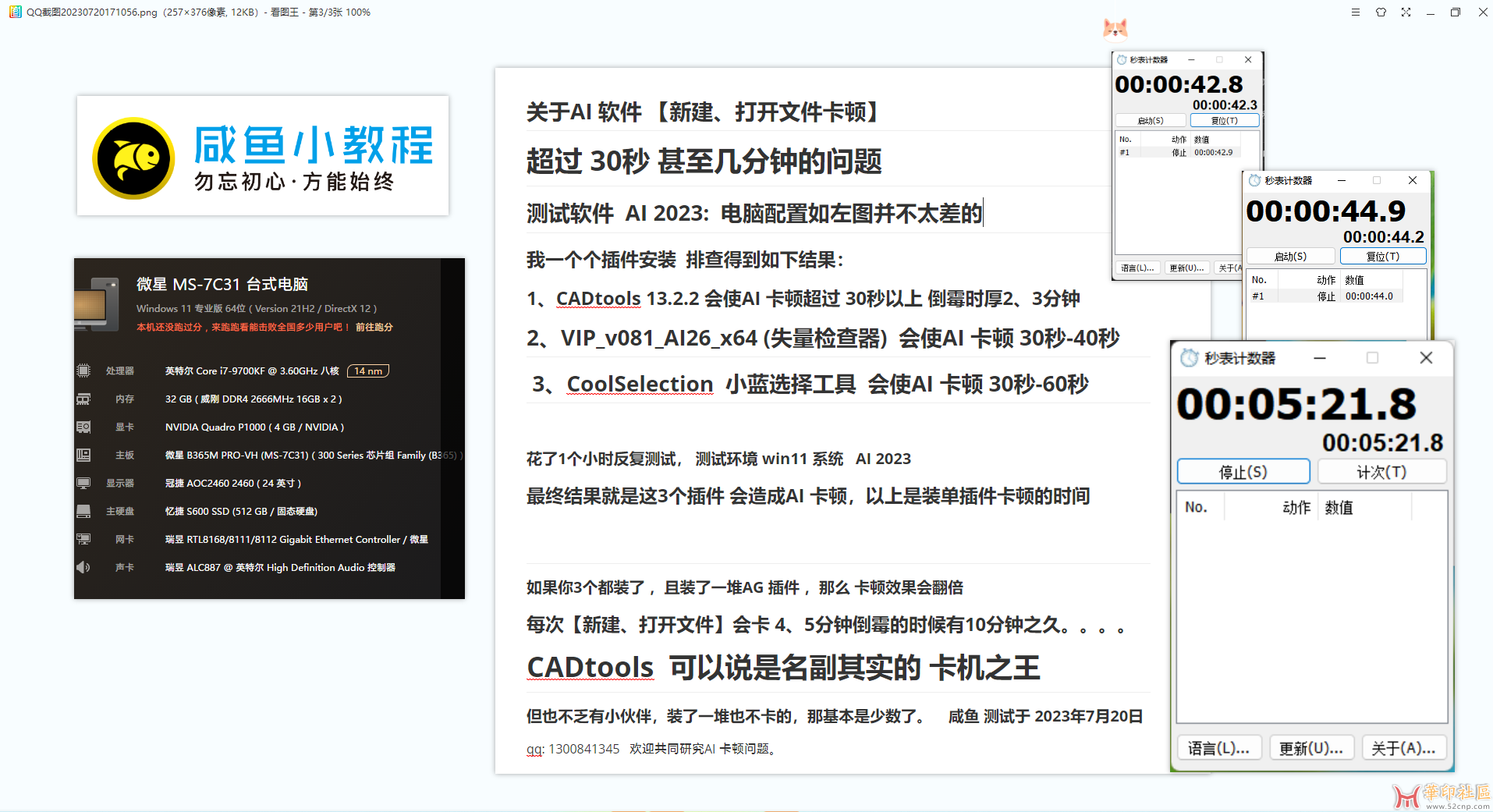Minimize the 00:00:44.9 stopwatch window
This screenshot has height=812, width=1493.
tap(1342, 180)
